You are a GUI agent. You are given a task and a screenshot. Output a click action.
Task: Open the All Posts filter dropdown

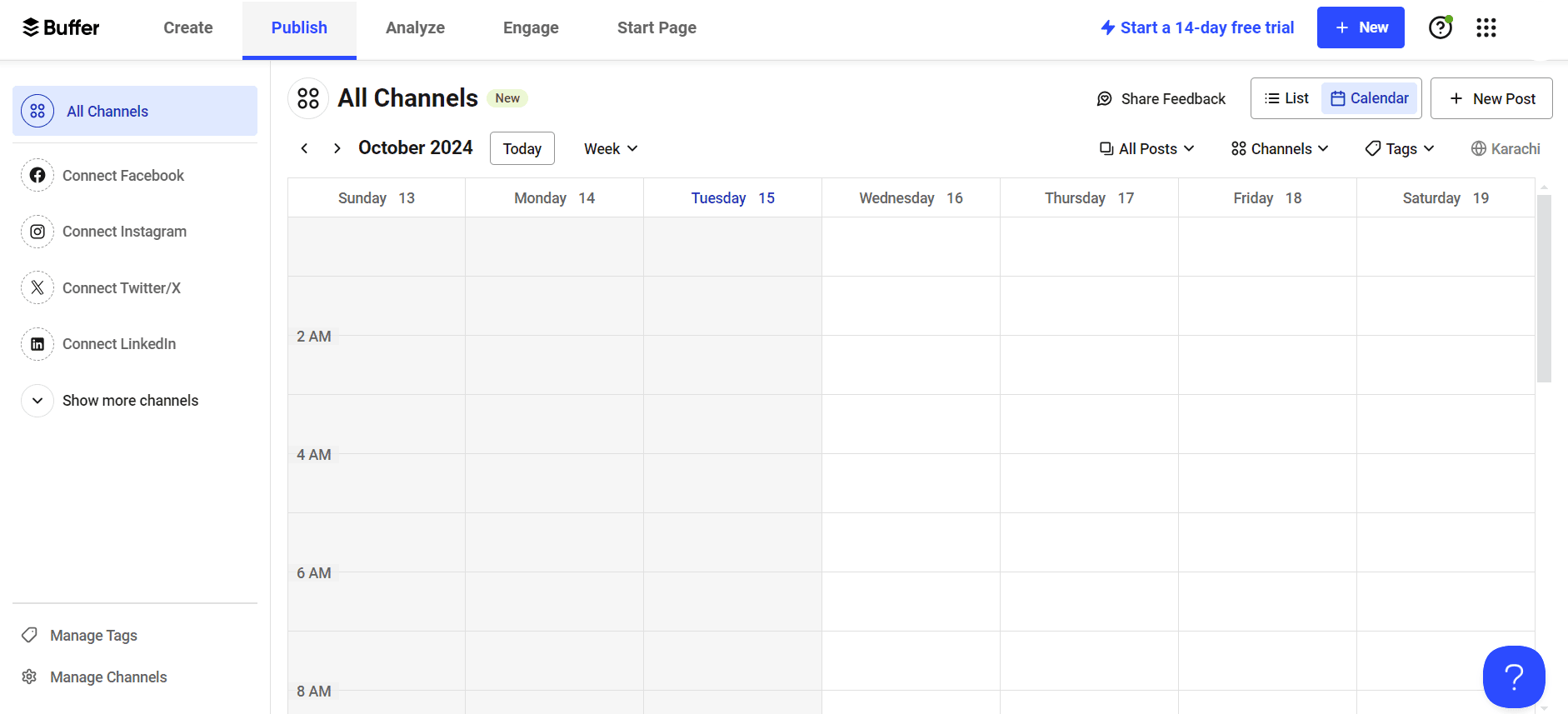tap(1146, 148)
